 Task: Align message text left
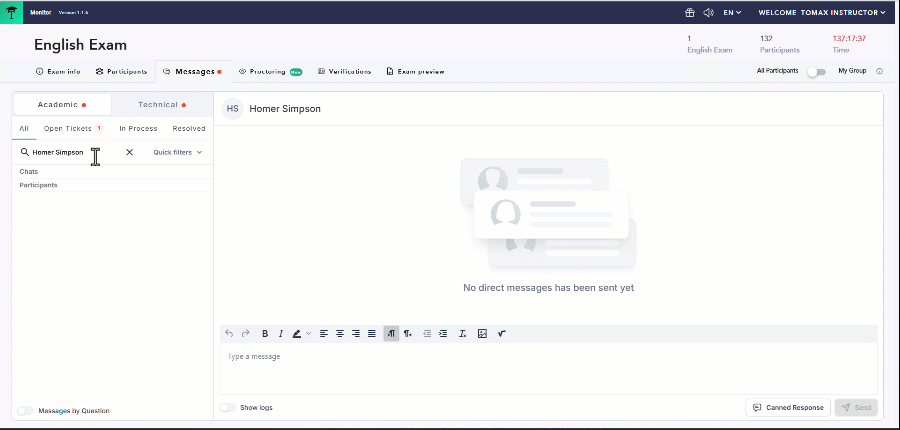click(324, 334)
